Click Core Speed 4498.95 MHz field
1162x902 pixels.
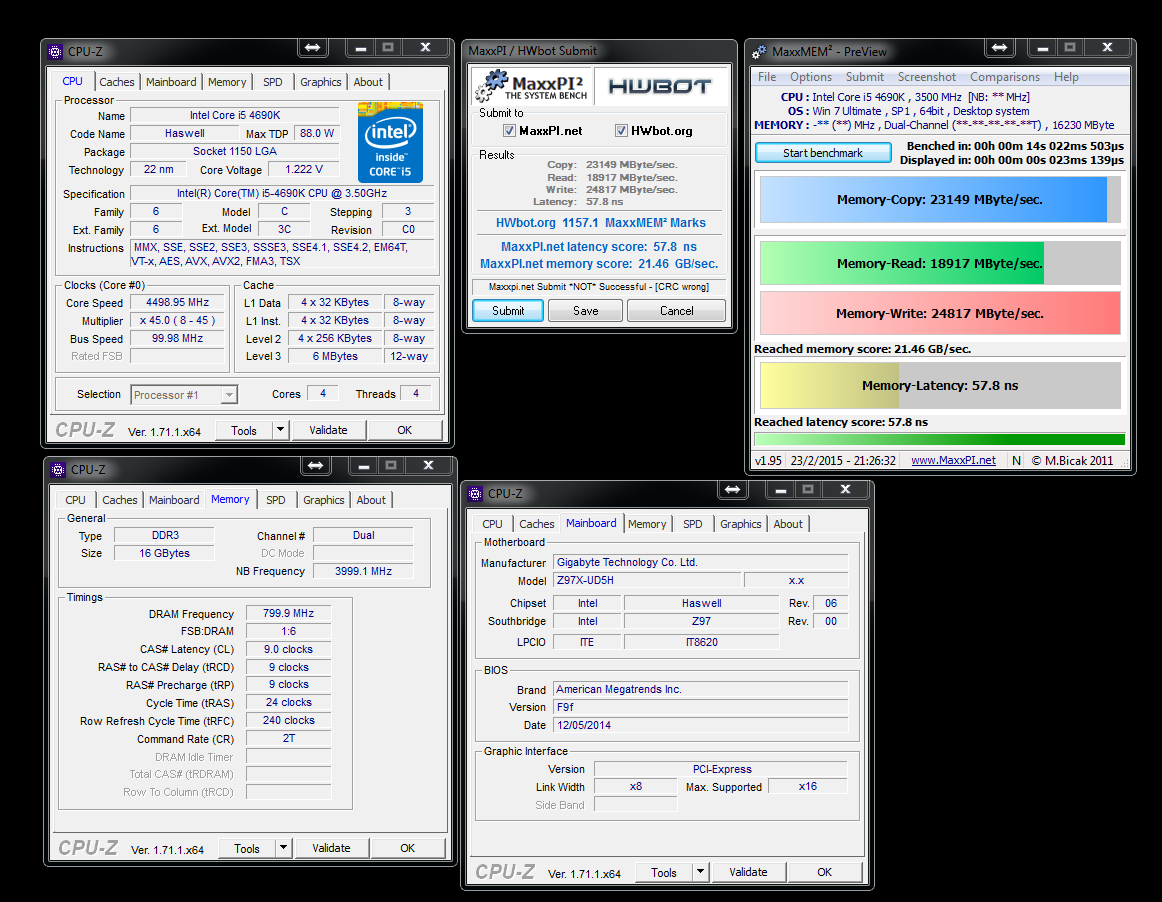(178, 302)
